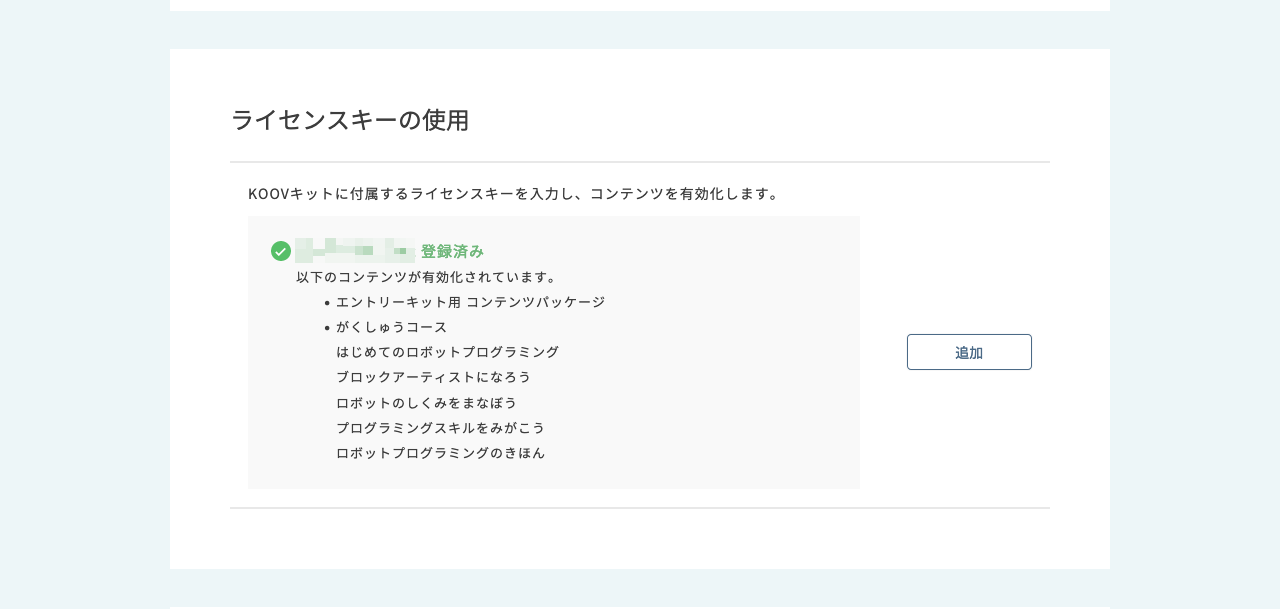Click 以下のコンテンツが有効化されています text
The width and height of the screenshot is (1280, 609).
point(427,277)
